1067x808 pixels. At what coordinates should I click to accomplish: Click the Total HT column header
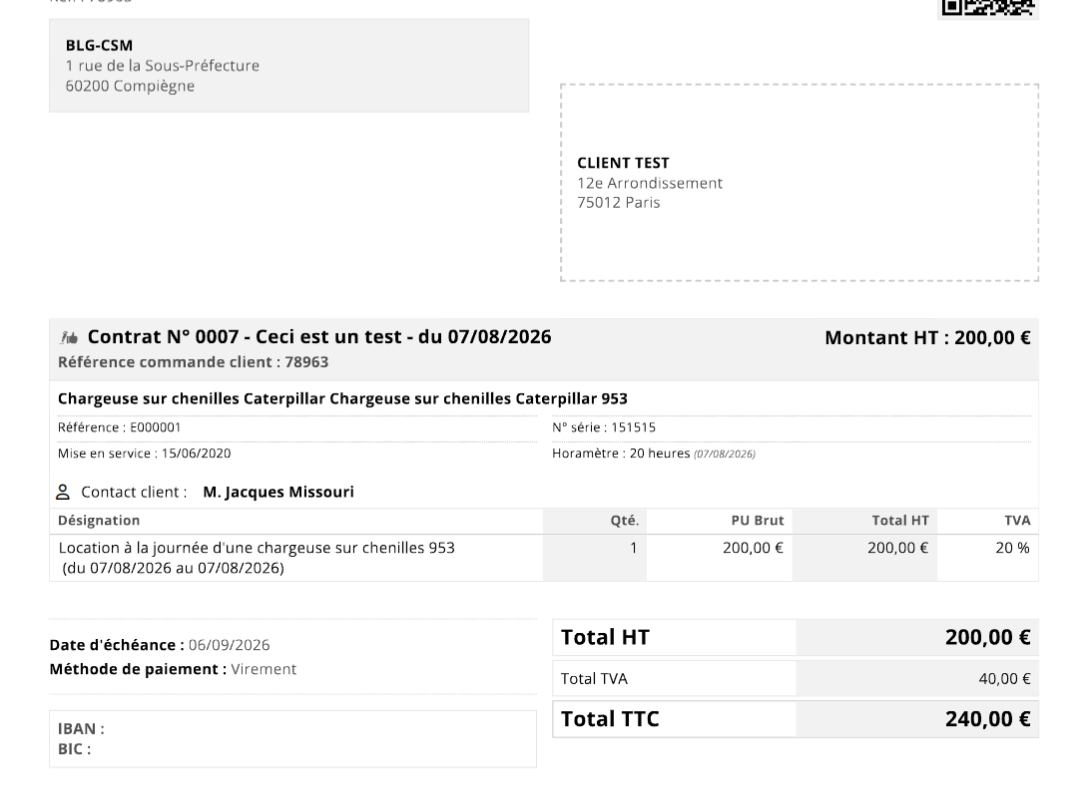900,521
